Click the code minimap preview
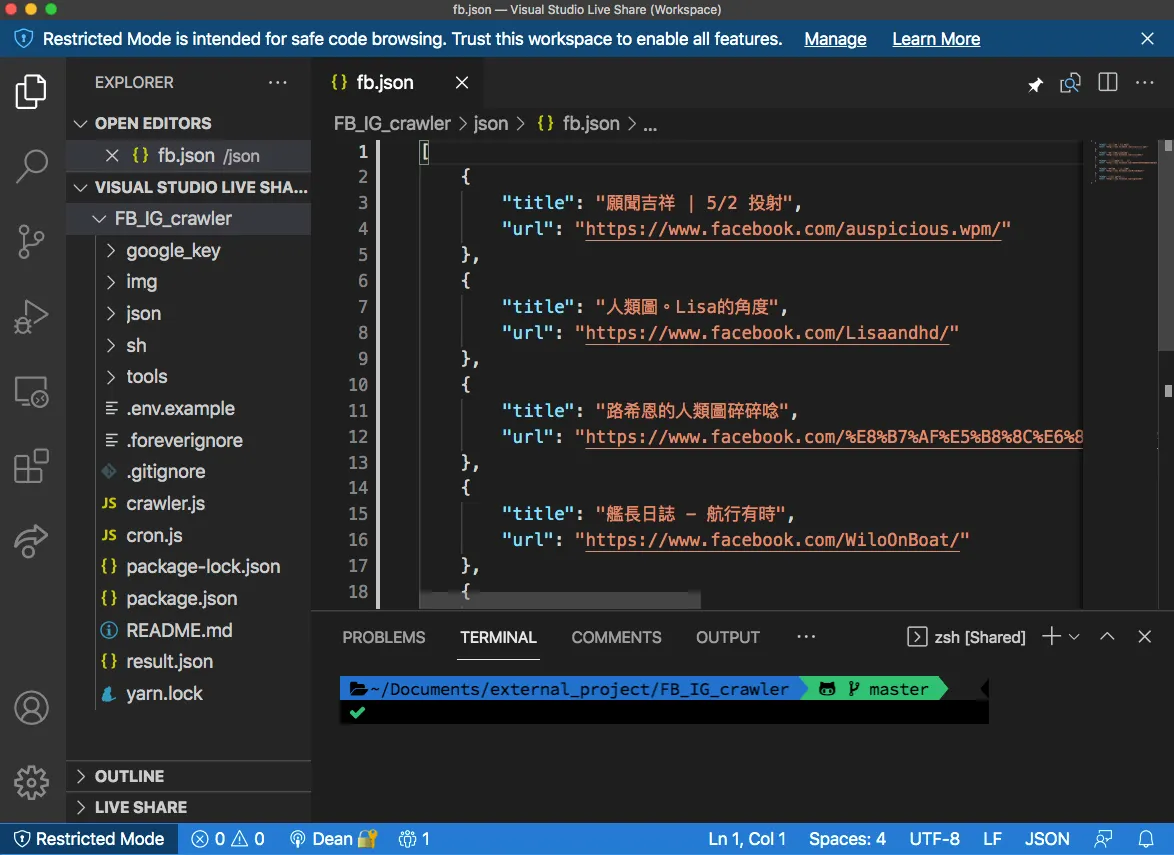This screenshot has height=855, width=1174. [1122, 161]
